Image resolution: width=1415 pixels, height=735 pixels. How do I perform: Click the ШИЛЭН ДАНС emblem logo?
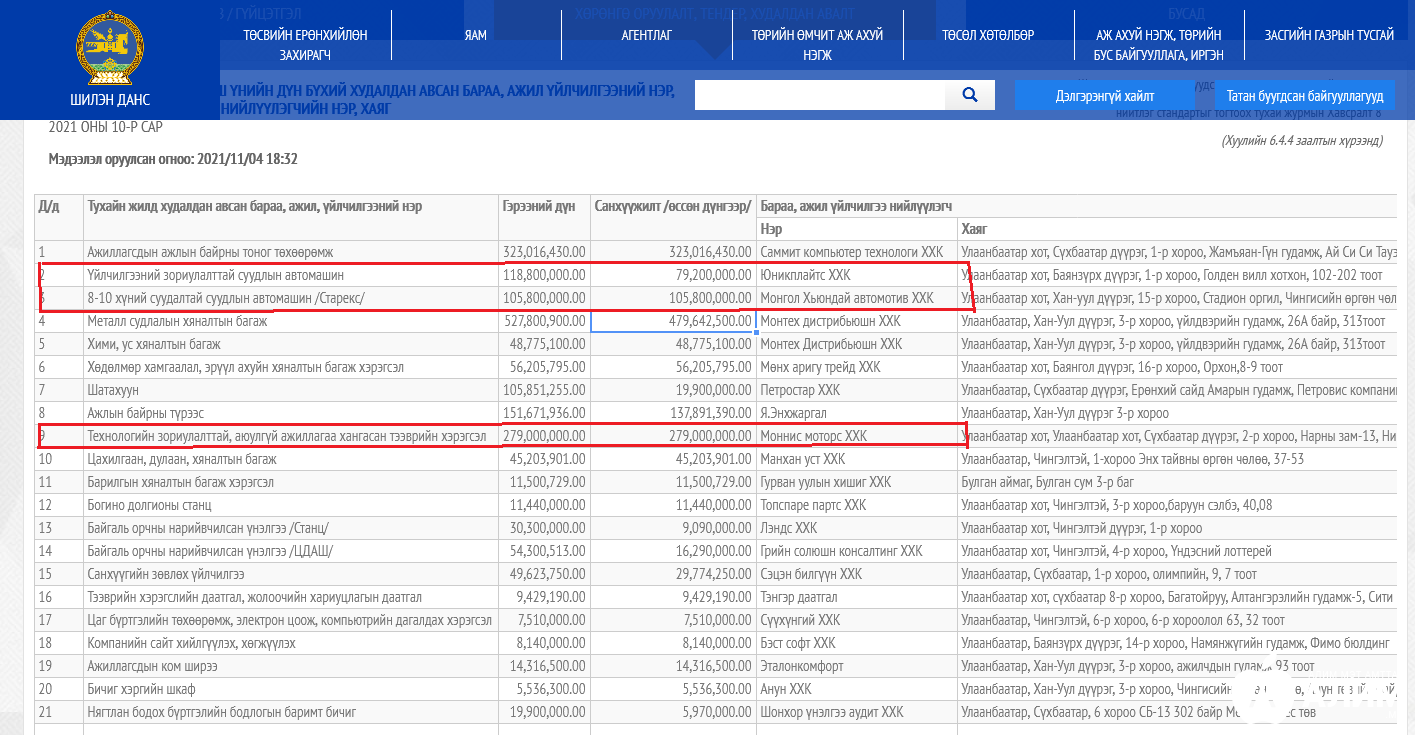tap(110, 48)
